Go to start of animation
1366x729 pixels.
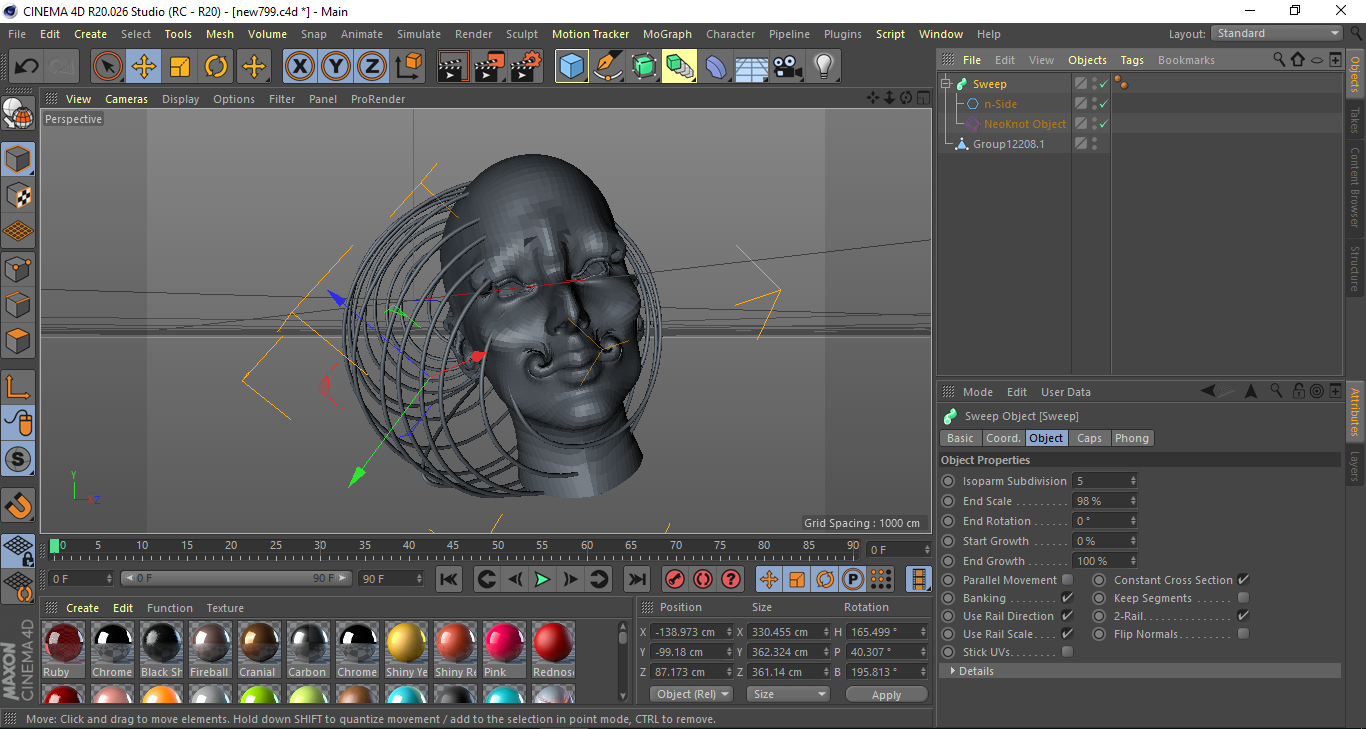click(x=449, y=579)
